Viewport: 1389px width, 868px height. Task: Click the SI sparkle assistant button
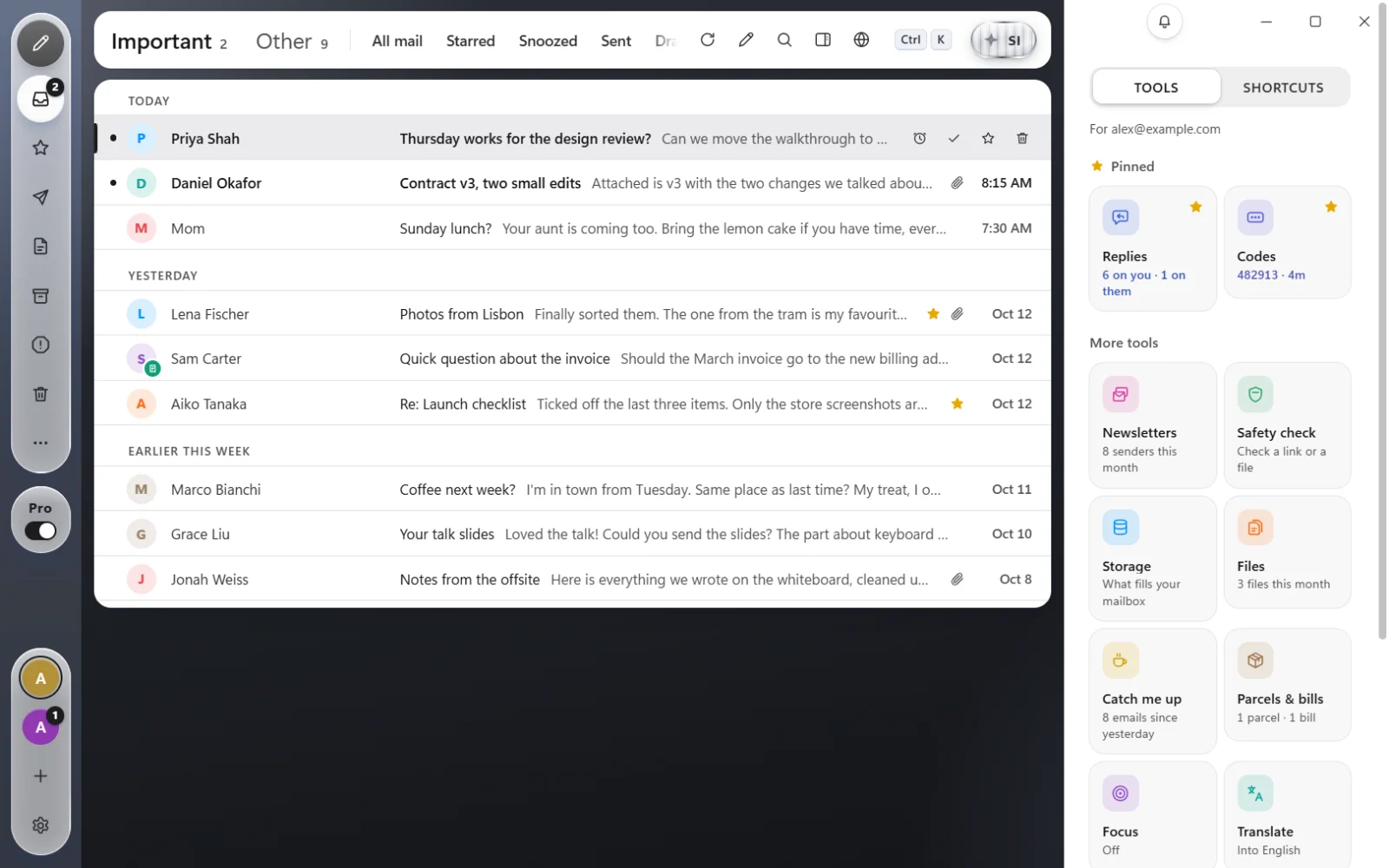coord(1004,40)
